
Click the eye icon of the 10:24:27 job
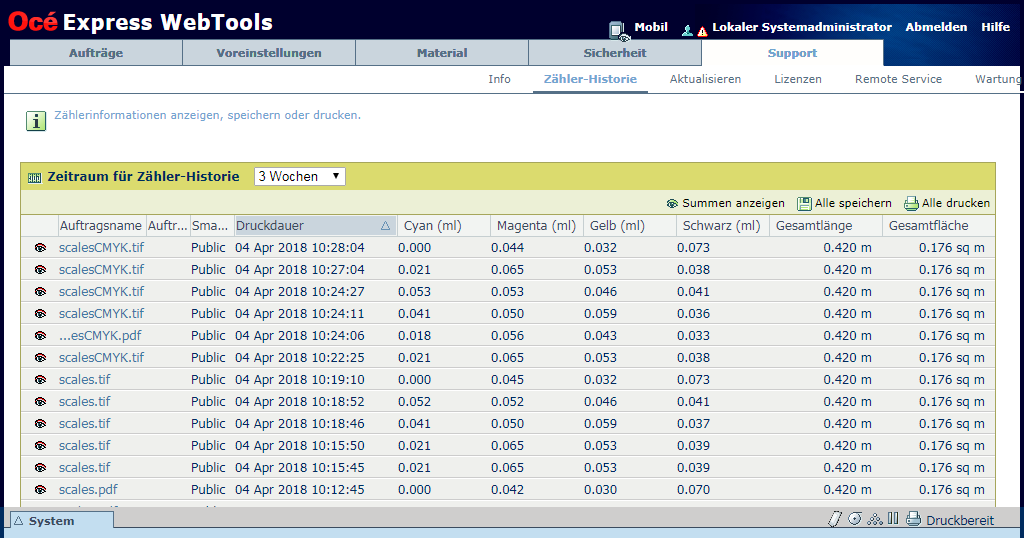coord(40,292)
